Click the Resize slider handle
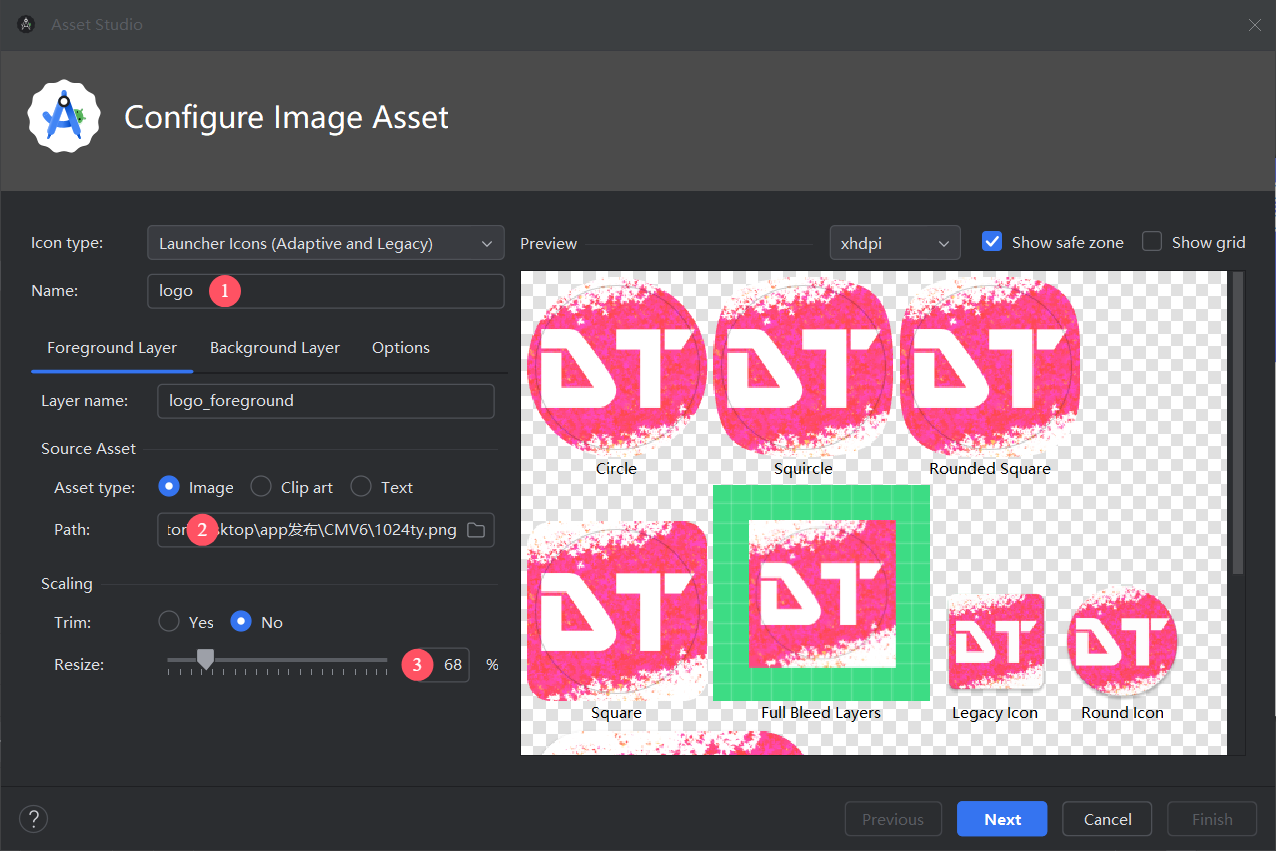 (205, 659)
